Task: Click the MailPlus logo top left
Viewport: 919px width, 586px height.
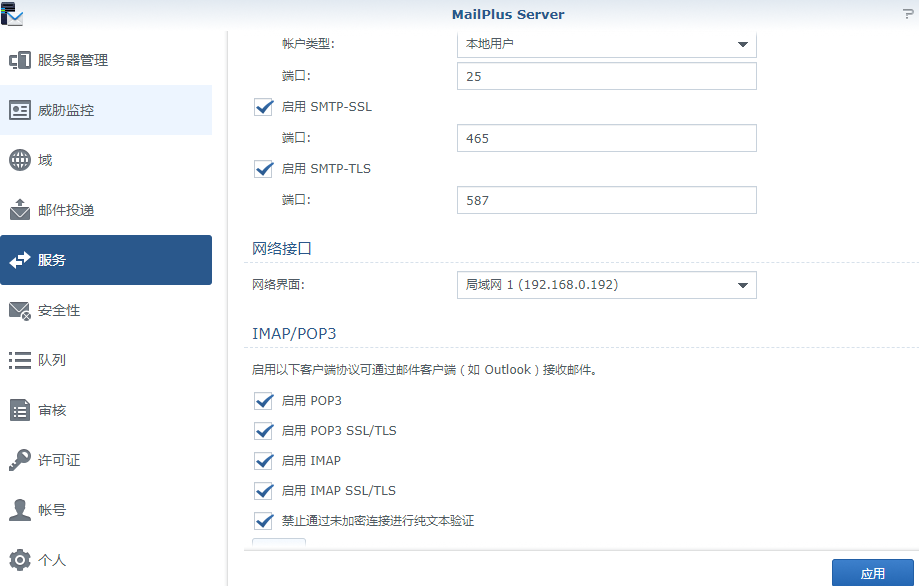Action: (x=14, y=15)
